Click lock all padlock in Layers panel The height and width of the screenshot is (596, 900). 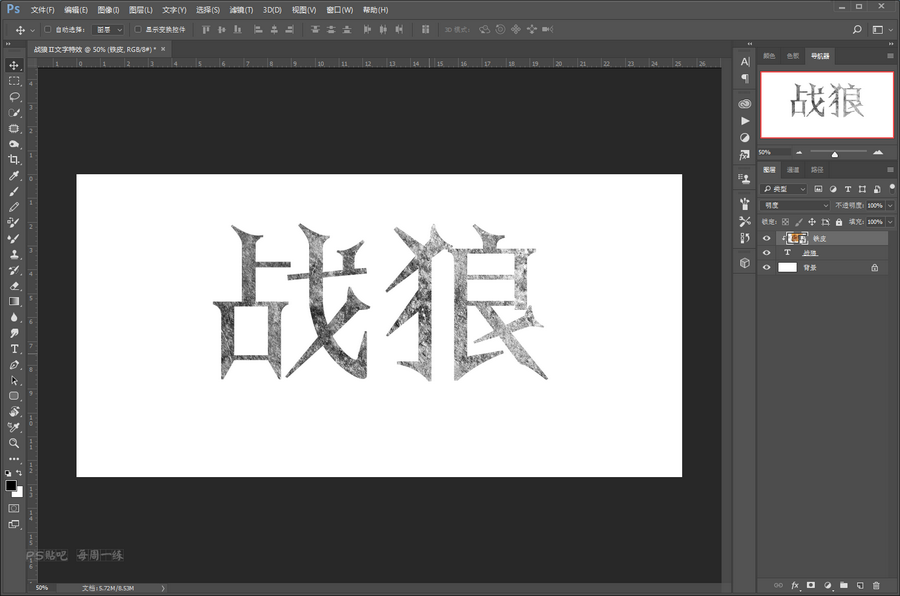839,222
